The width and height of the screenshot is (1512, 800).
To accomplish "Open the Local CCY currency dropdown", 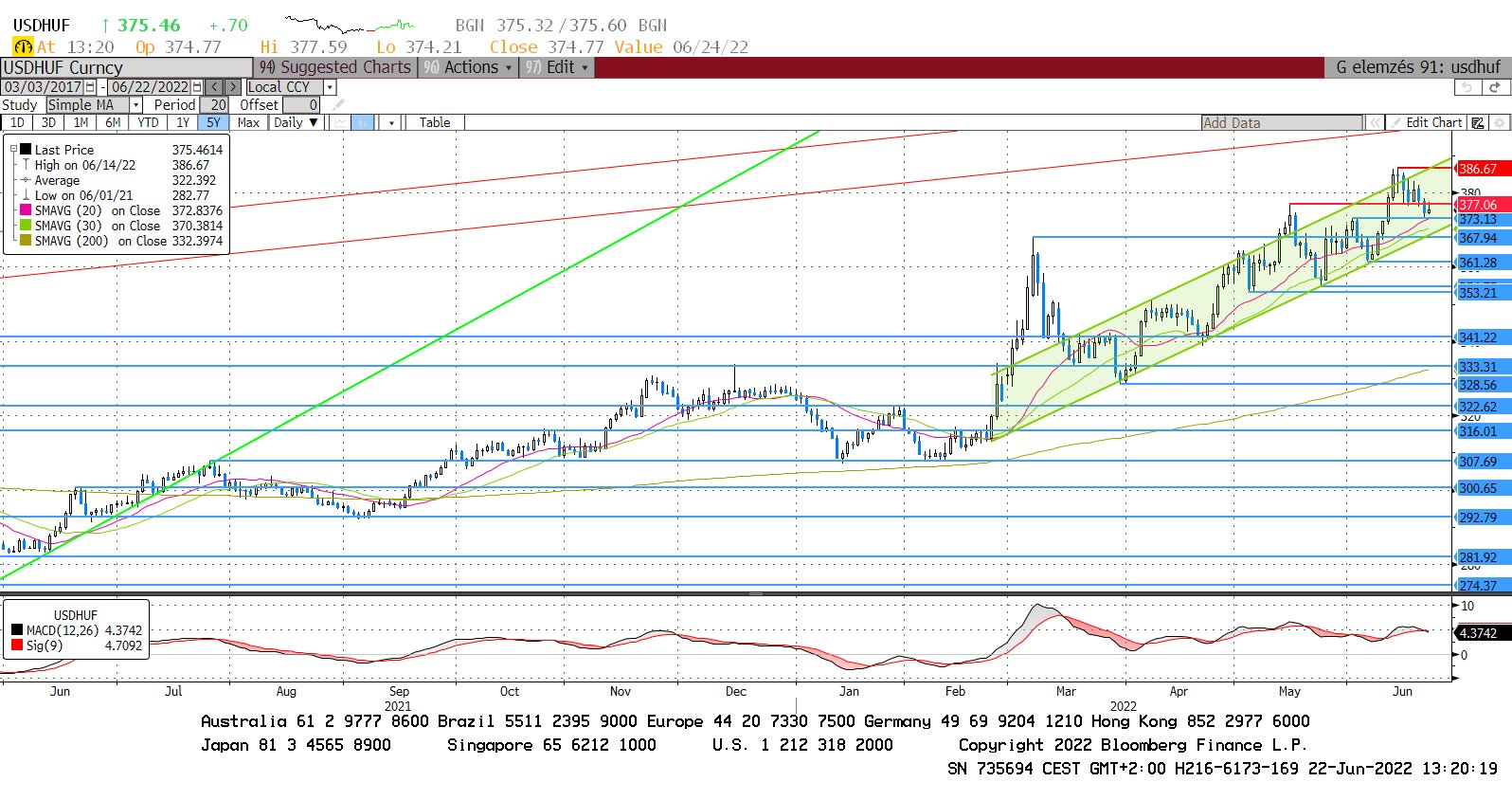I will point(330,87).
